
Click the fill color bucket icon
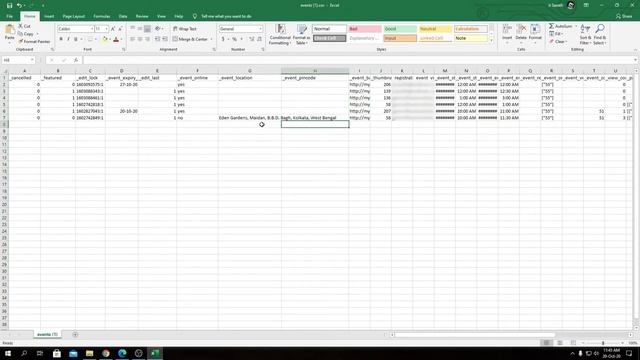tap(104, 39)
